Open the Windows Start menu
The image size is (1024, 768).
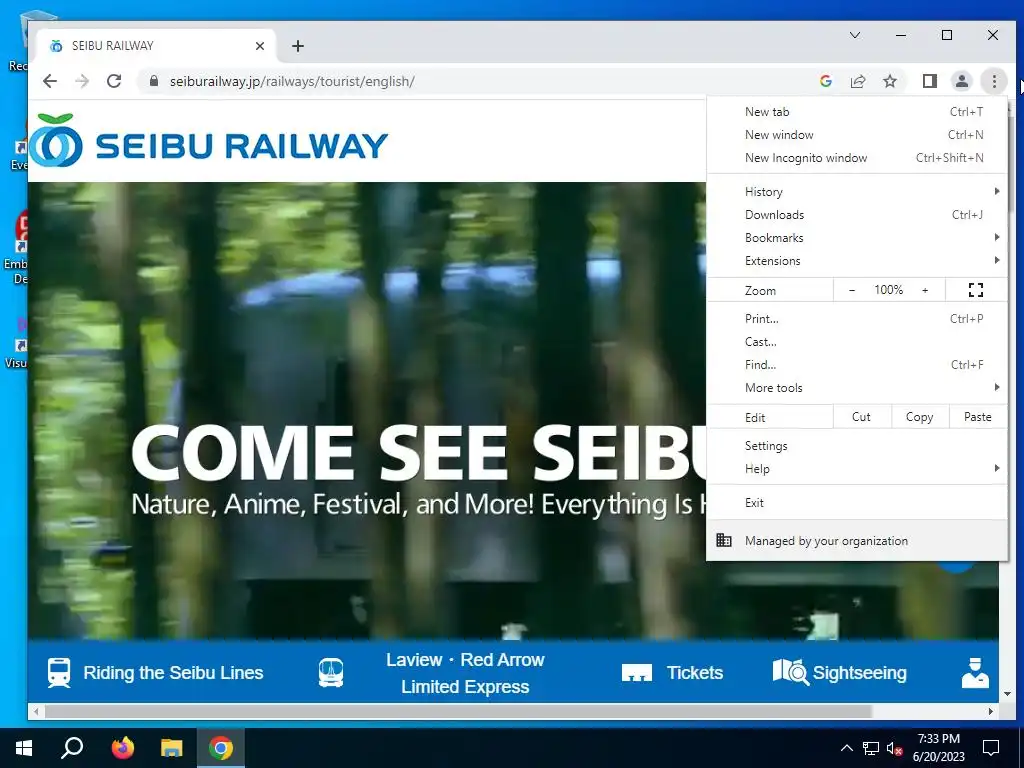[24, 748]
